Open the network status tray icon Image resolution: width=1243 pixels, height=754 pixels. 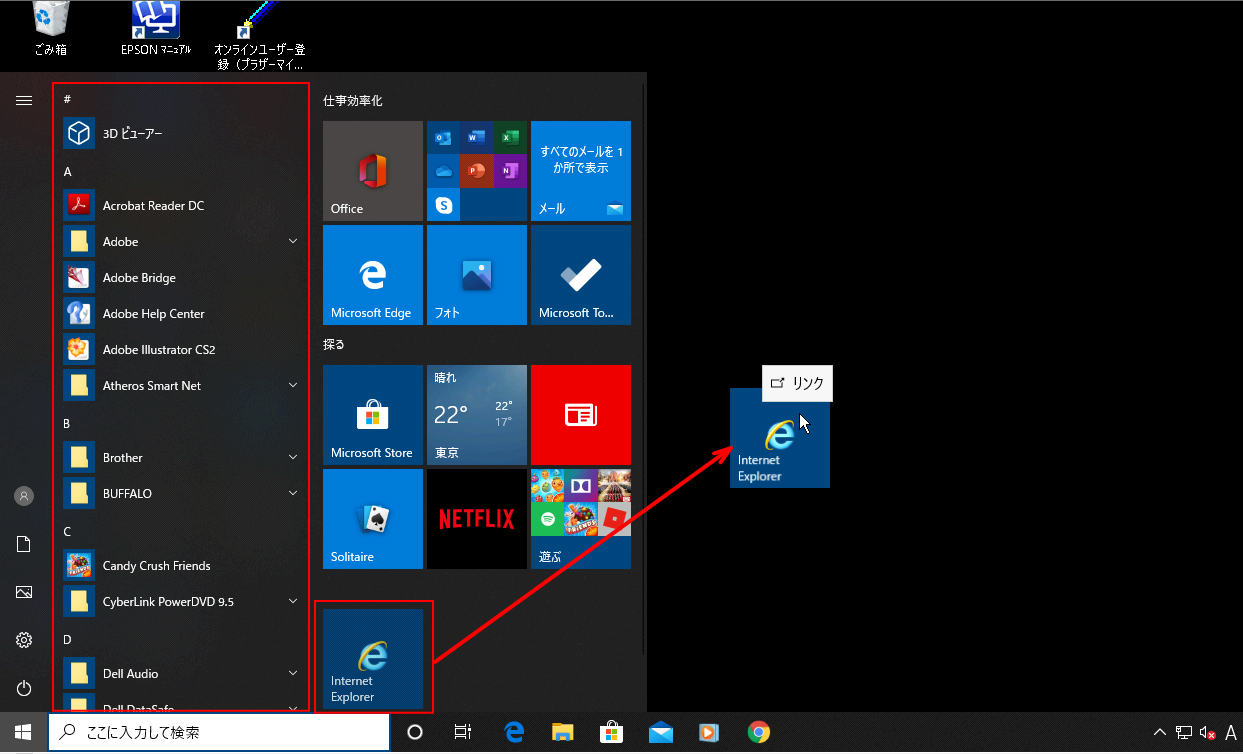(x=1184, y=733)
